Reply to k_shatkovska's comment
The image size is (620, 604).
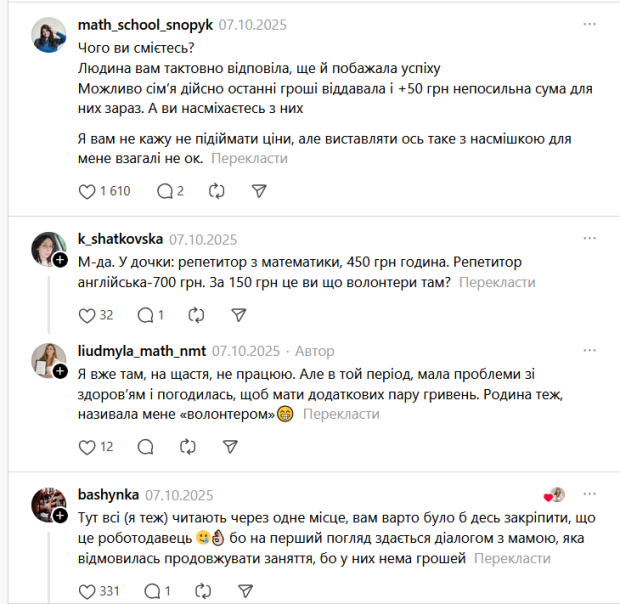pyautogui.click(x=145, y=315)
